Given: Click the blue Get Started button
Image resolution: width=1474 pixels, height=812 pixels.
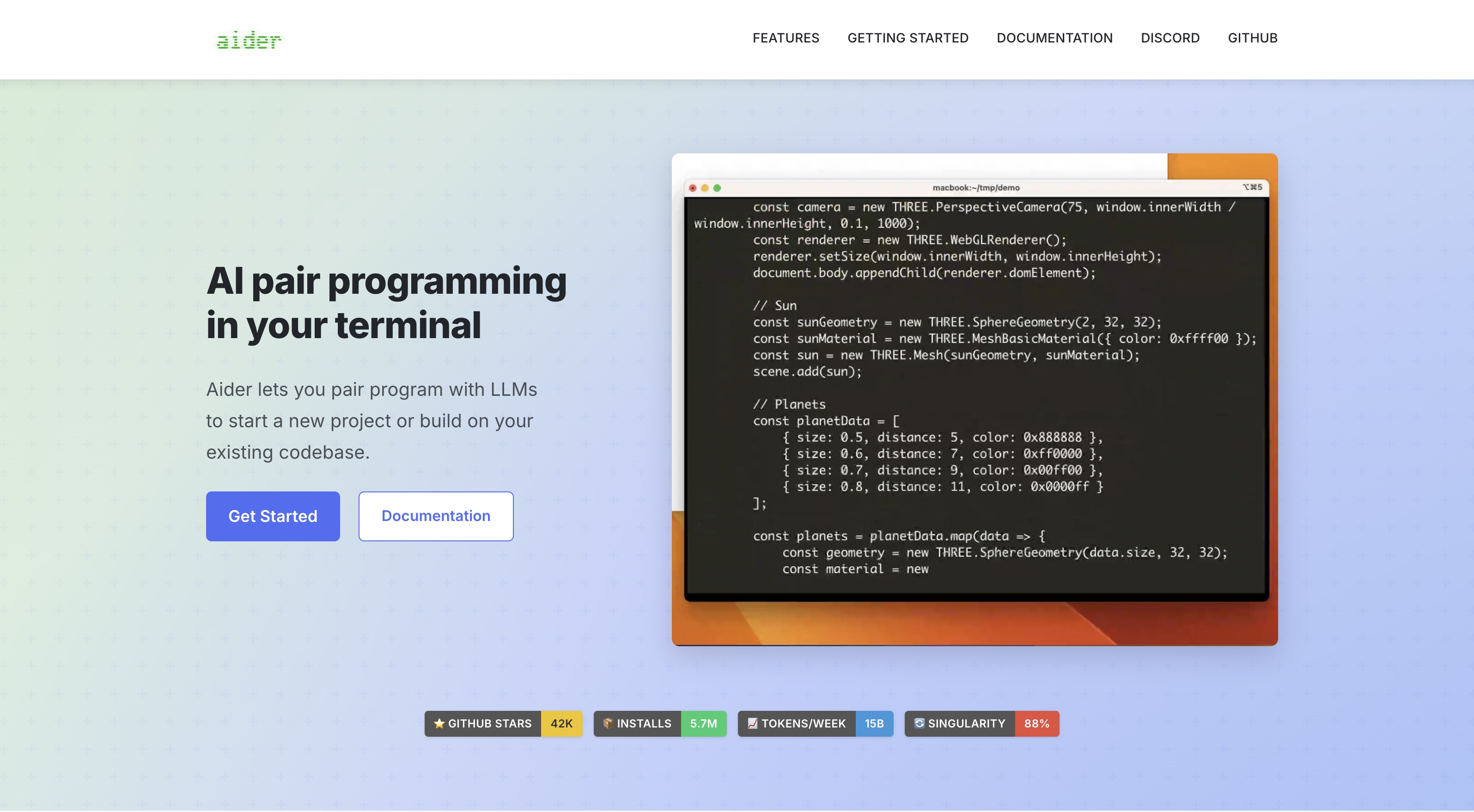Looking at the screenshot, I should (x=273, y=516).
